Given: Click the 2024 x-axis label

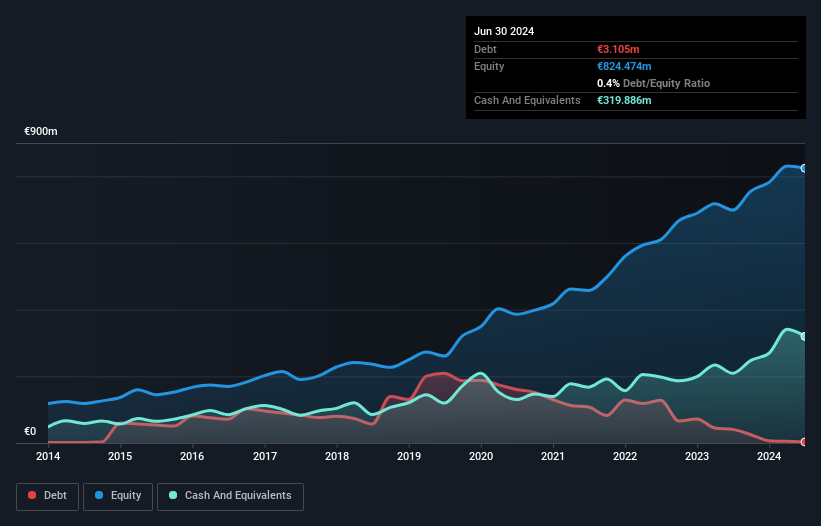Looking at the screenshot, I should (769, 456).
